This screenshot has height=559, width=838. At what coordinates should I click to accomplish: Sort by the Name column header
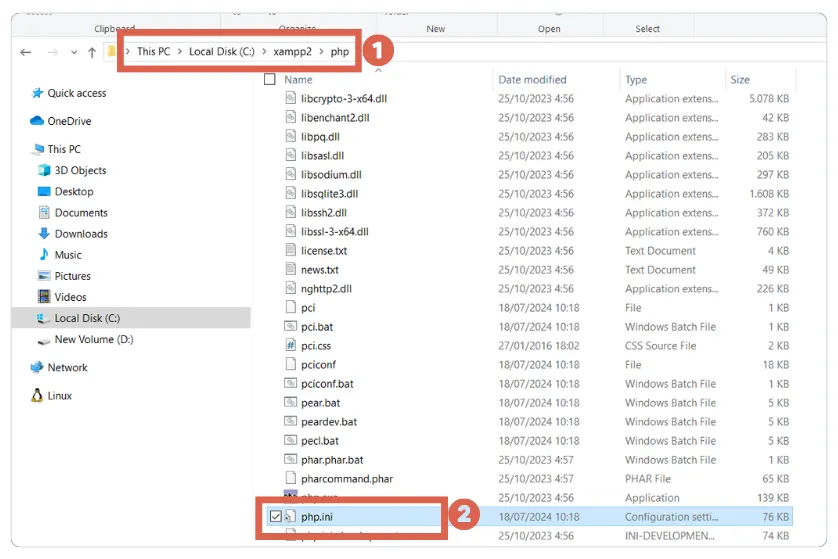click(298, 79)
